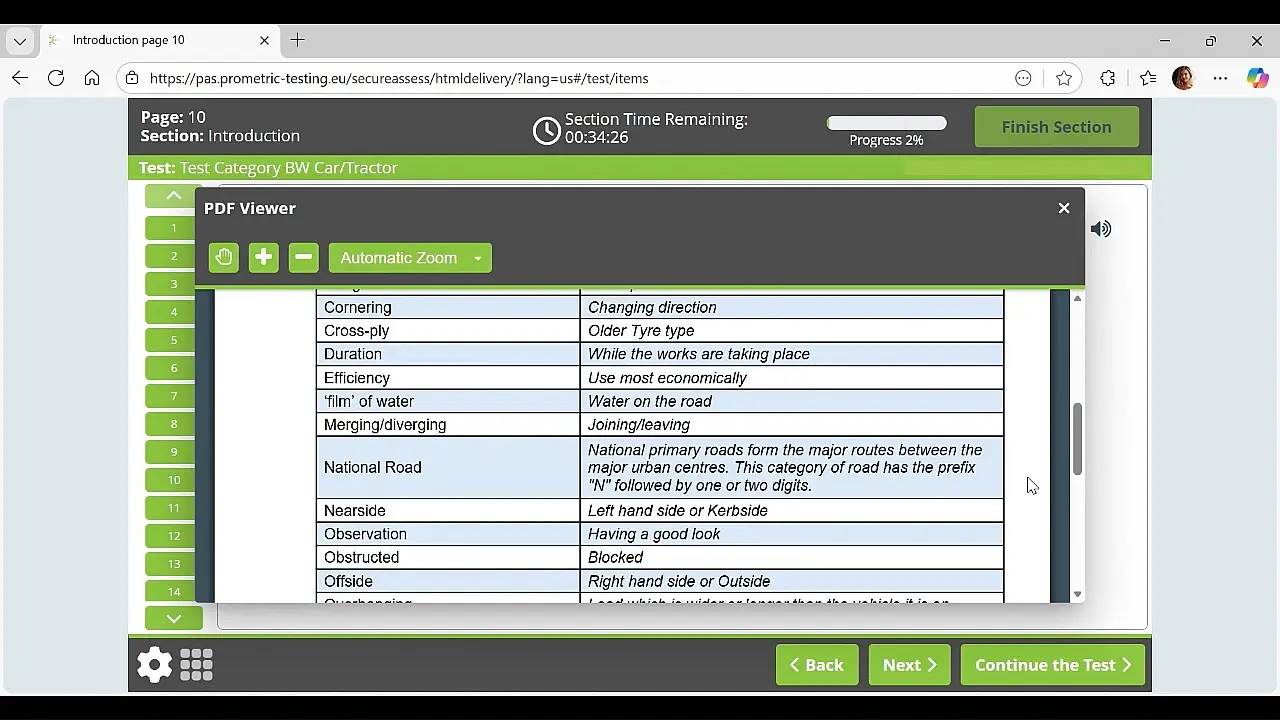Jump to page 10 in sidebar
Viewport: 1280px width, 720px height.
174,480
